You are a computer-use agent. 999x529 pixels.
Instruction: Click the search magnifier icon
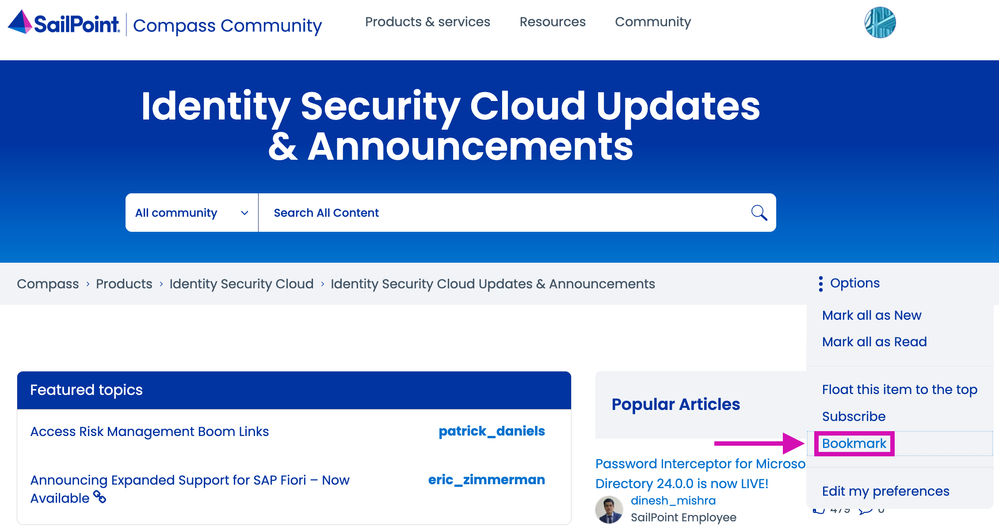pyautogui.click(x=759, y=213)
